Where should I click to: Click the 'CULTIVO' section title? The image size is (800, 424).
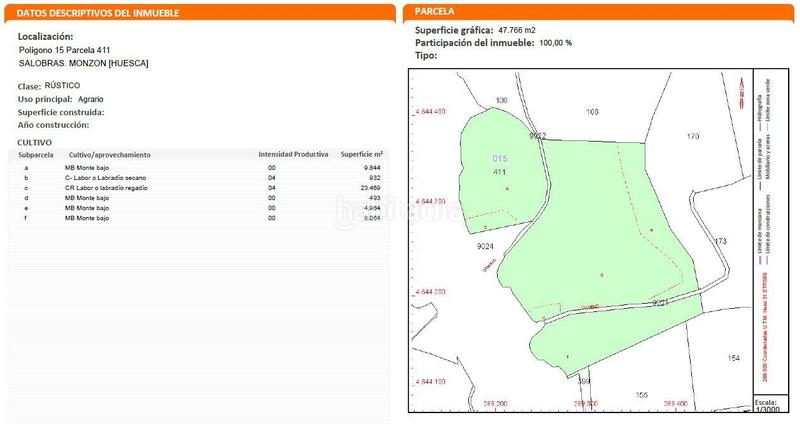tap(34, 142)
